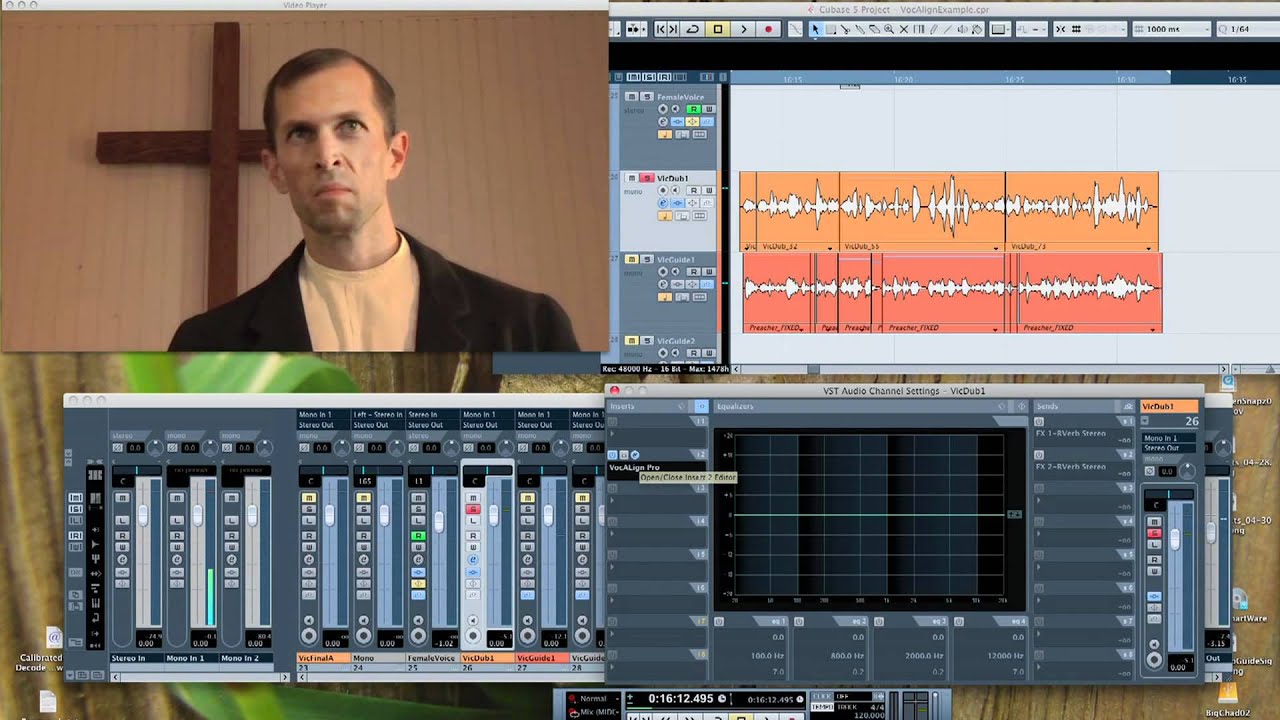Activate the eq 1 band power button

719,622
